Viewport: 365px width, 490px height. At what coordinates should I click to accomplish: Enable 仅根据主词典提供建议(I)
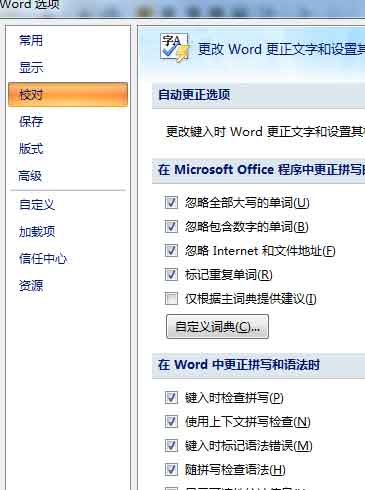(171, 299)
